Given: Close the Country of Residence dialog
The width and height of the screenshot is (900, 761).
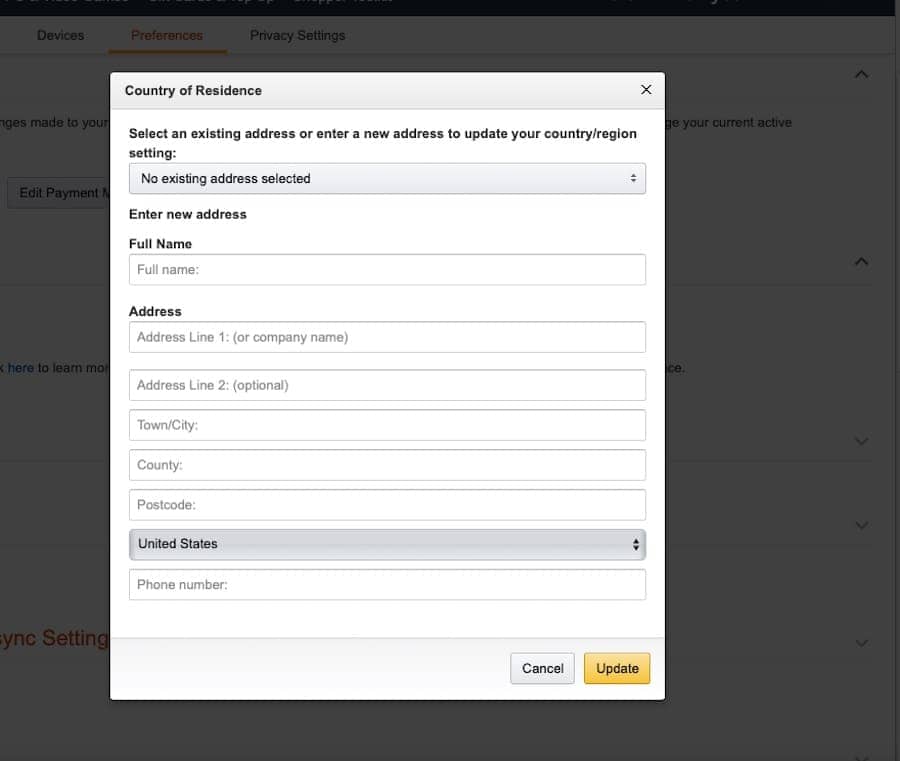Looking at the screenshot, I should (x=646, y=90).
